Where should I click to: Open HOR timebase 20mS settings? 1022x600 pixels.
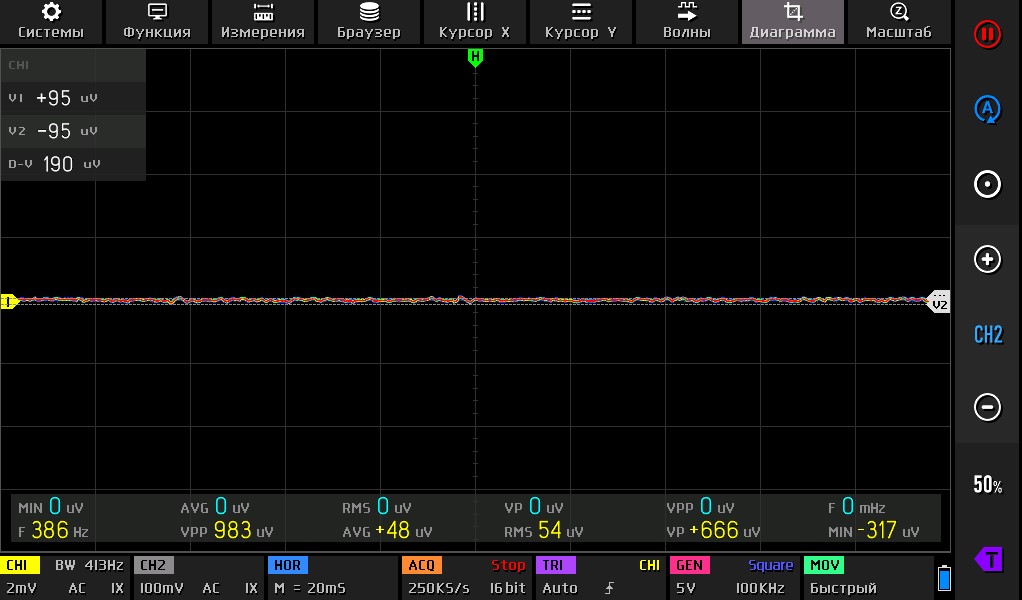tap(332, 578)
